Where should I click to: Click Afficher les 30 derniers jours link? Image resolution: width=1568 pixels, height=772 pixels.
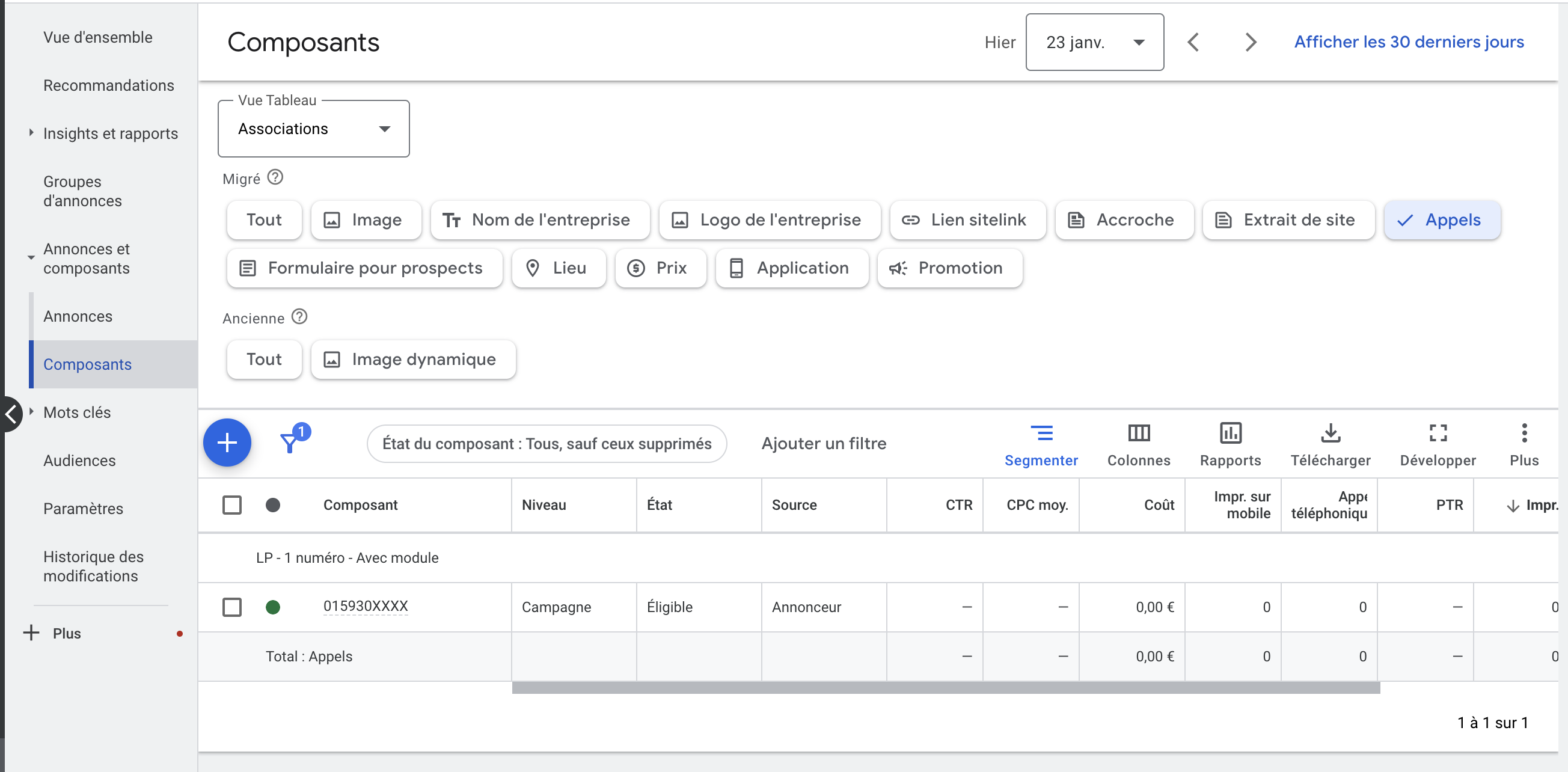coord(1409,42)
